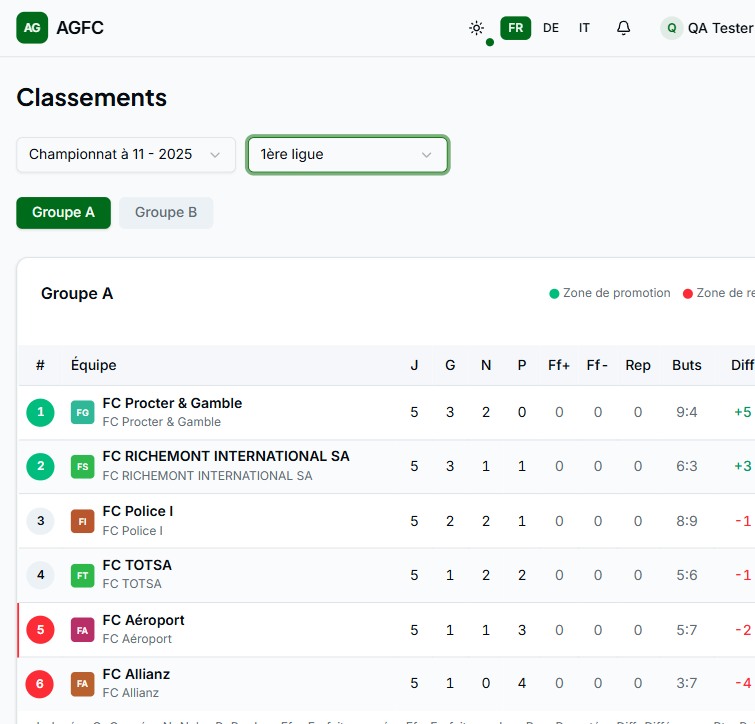The width and height of the screenshot is (755, 724).
Task: Click the Ff+ column header
Action: point(559,365)
